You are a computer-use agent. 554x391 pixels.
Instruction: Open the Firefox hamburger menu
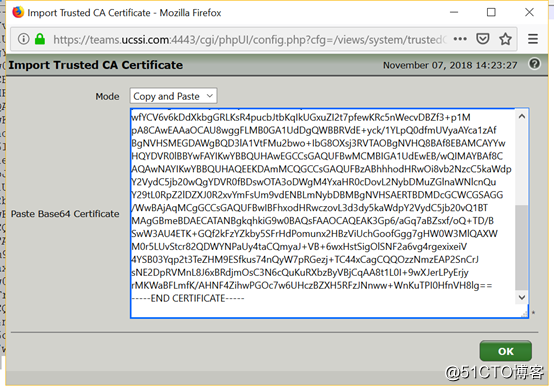(x=533, y=39)
